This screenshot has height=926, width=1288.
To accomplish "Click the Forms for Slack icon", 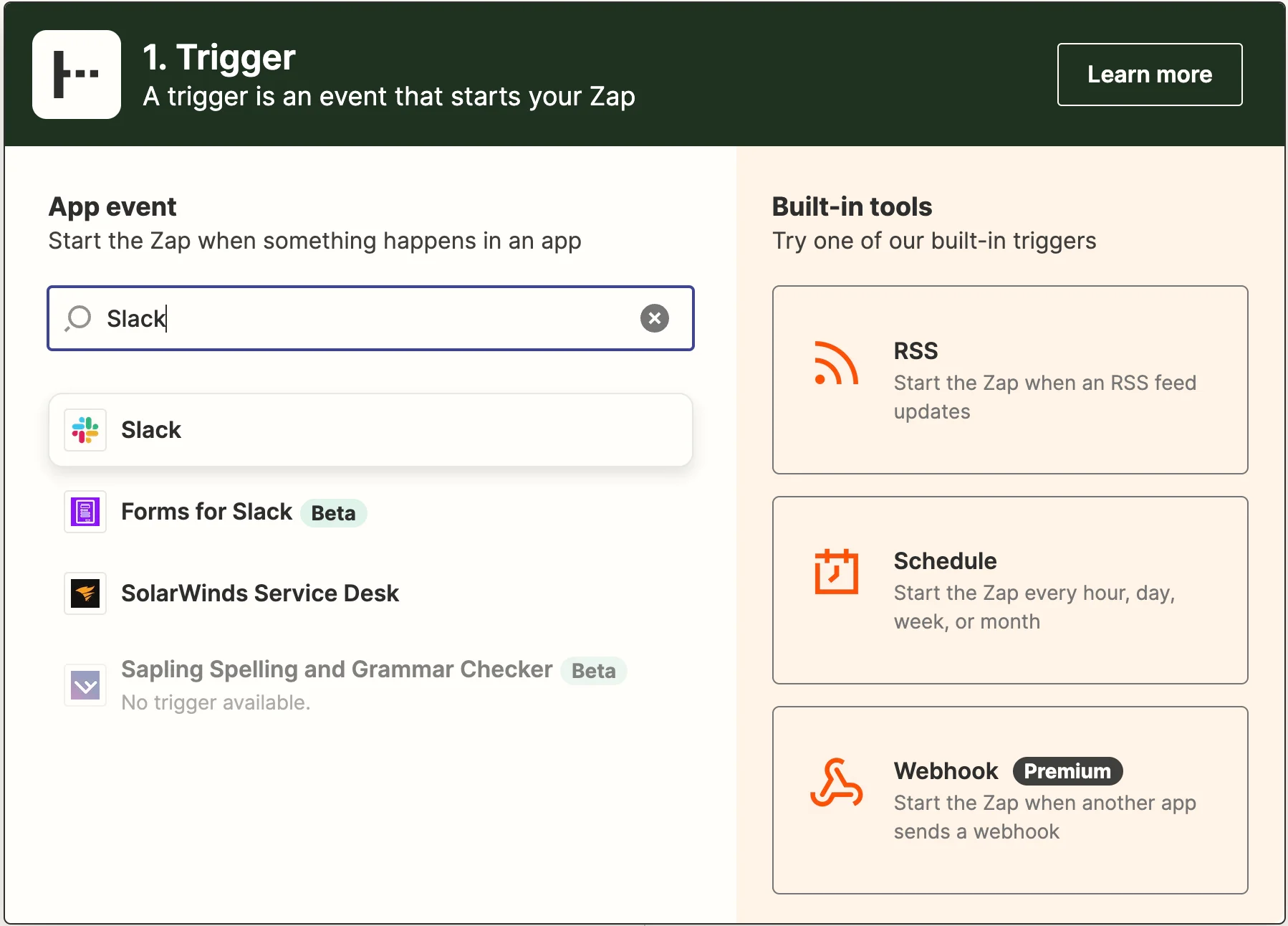I will [x=85, y=512].
